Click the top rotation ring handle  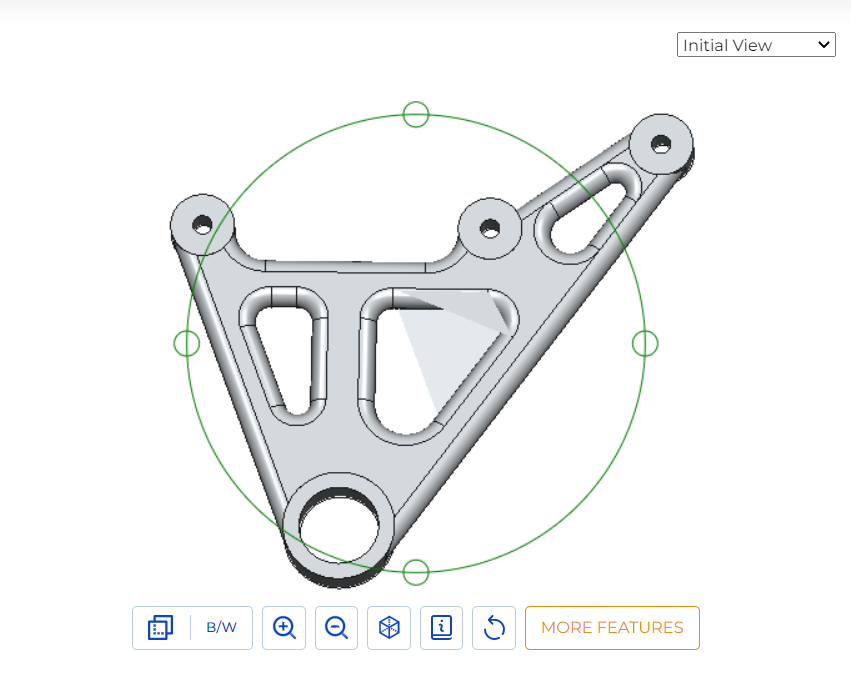pos(416,114)
